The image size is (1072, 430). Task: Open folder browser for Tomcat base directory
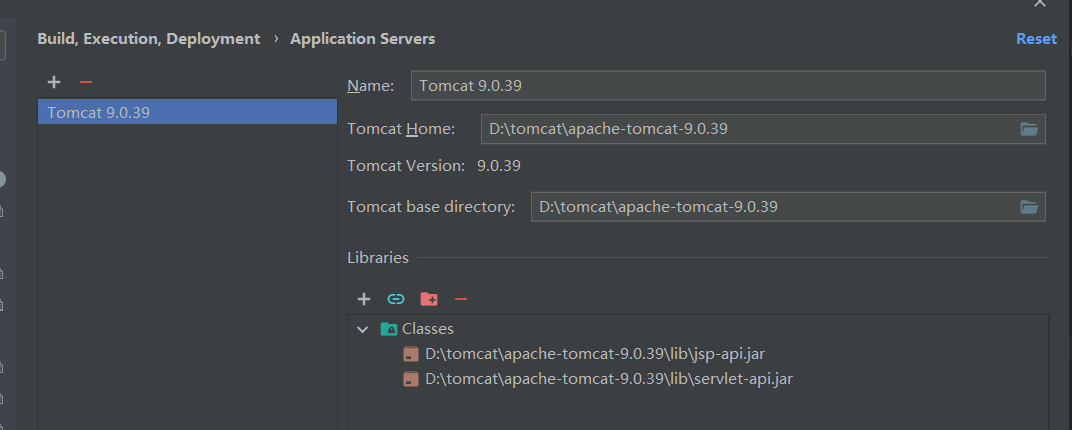tap(1029, 207)
